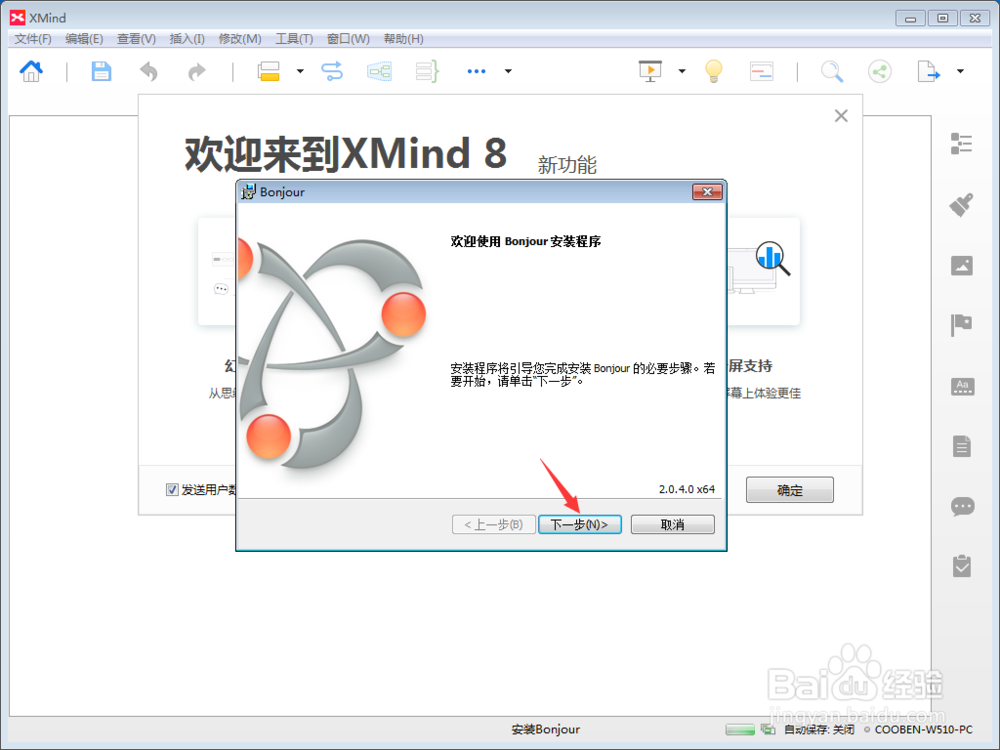Screen dimensions: 1000x750
Task: Open the Comments bubble panel in the sidebar
Action: (962, 507)
